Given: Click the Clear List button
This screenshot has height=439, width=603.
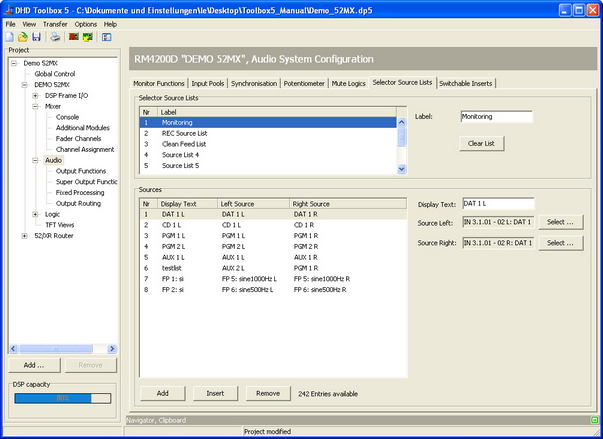Looking at the screenshot, I should pos(481,143).
